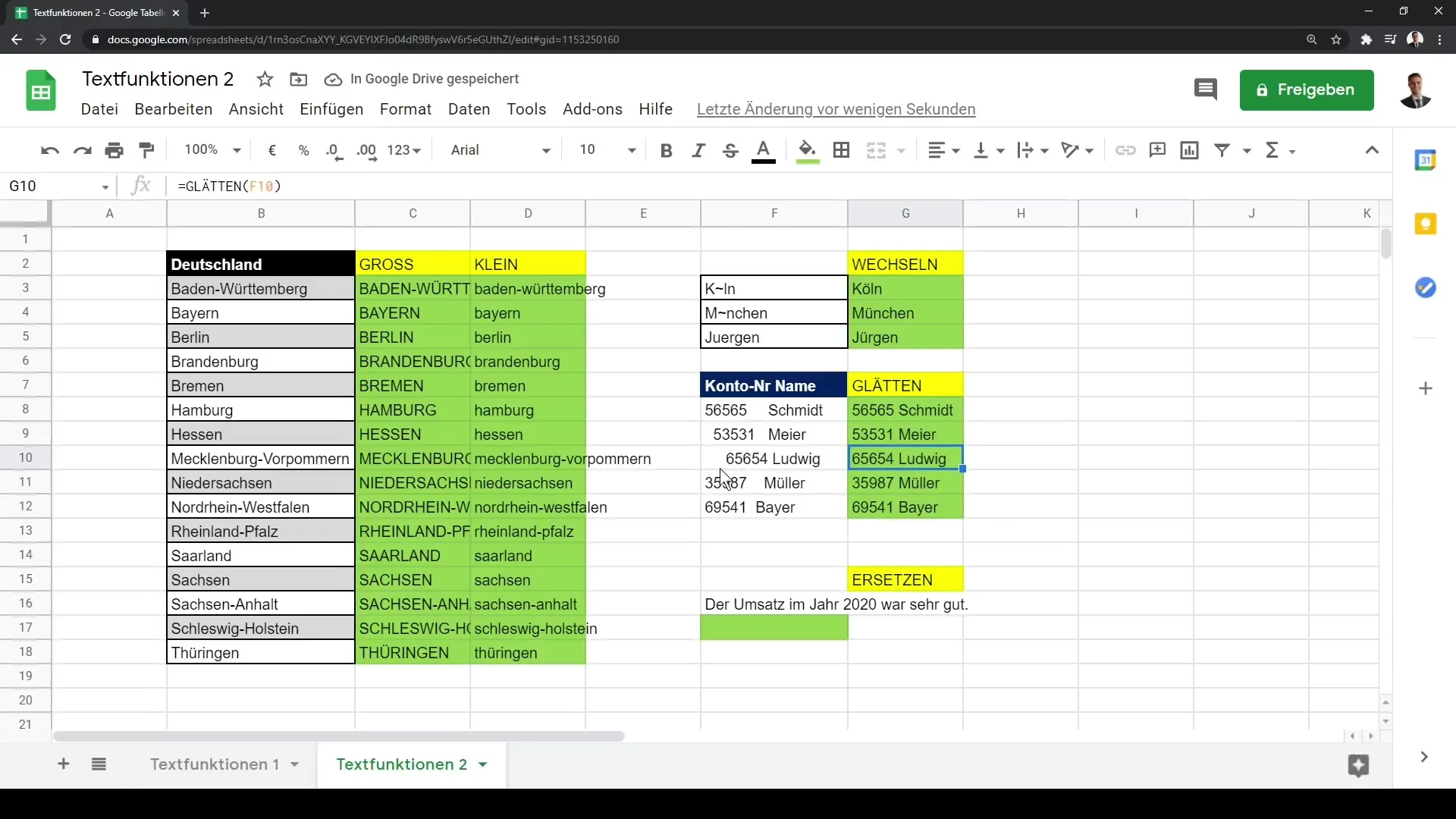The height and width of the screenshot is (819, 1456).
Task: Open comment history
Action: pos(1205,90)
